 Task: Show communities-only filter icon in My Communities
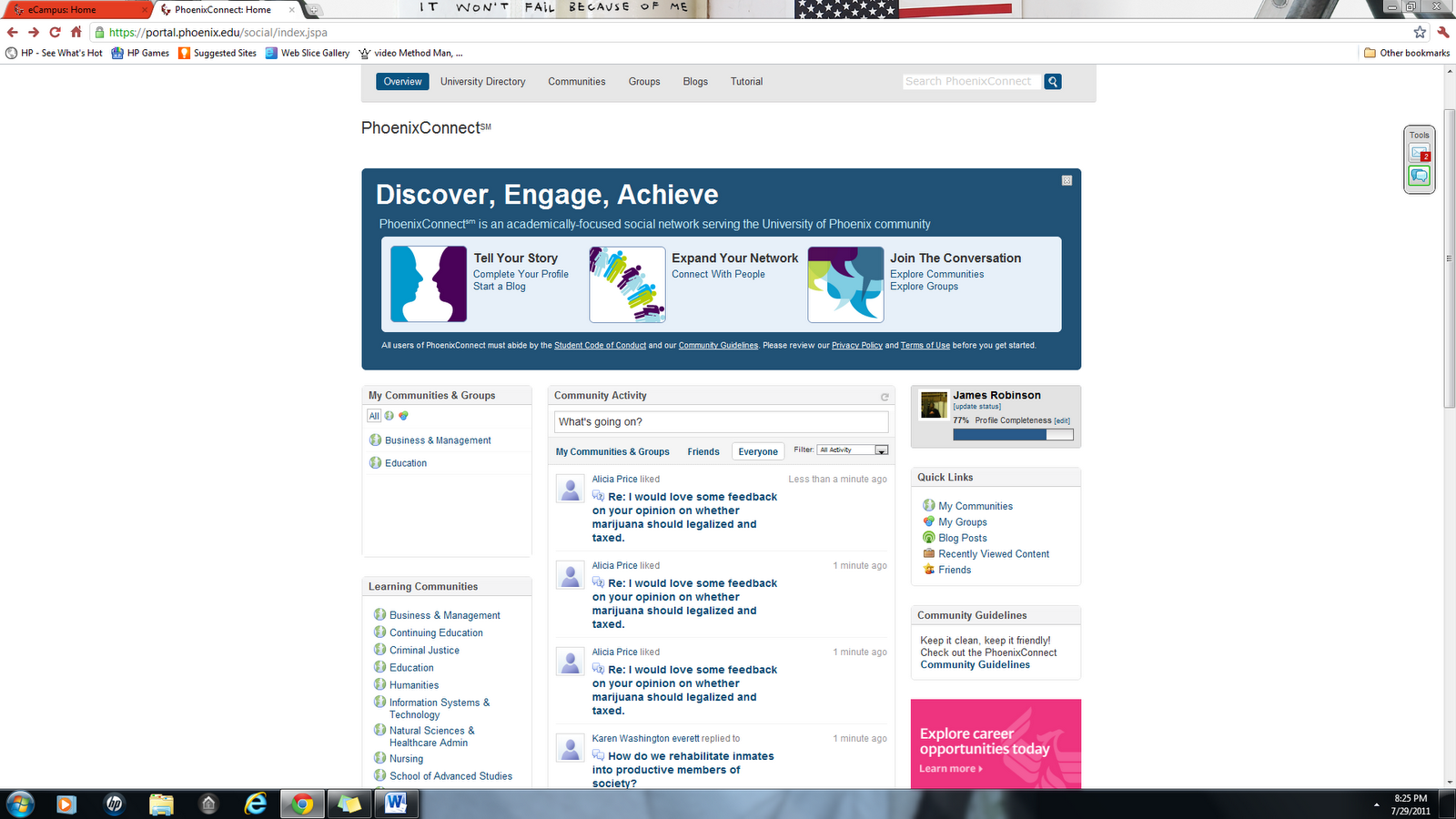389,416
